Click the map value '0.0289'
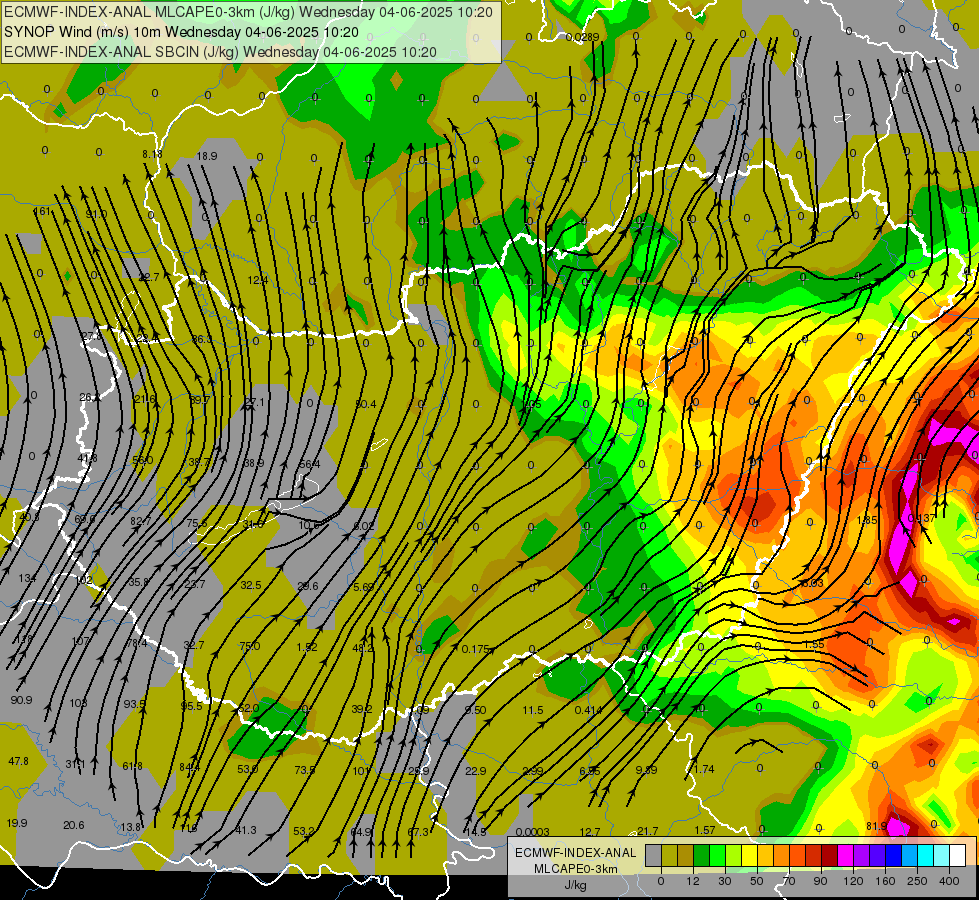Viewport: 979px width, 900px height. coord(583,37)
